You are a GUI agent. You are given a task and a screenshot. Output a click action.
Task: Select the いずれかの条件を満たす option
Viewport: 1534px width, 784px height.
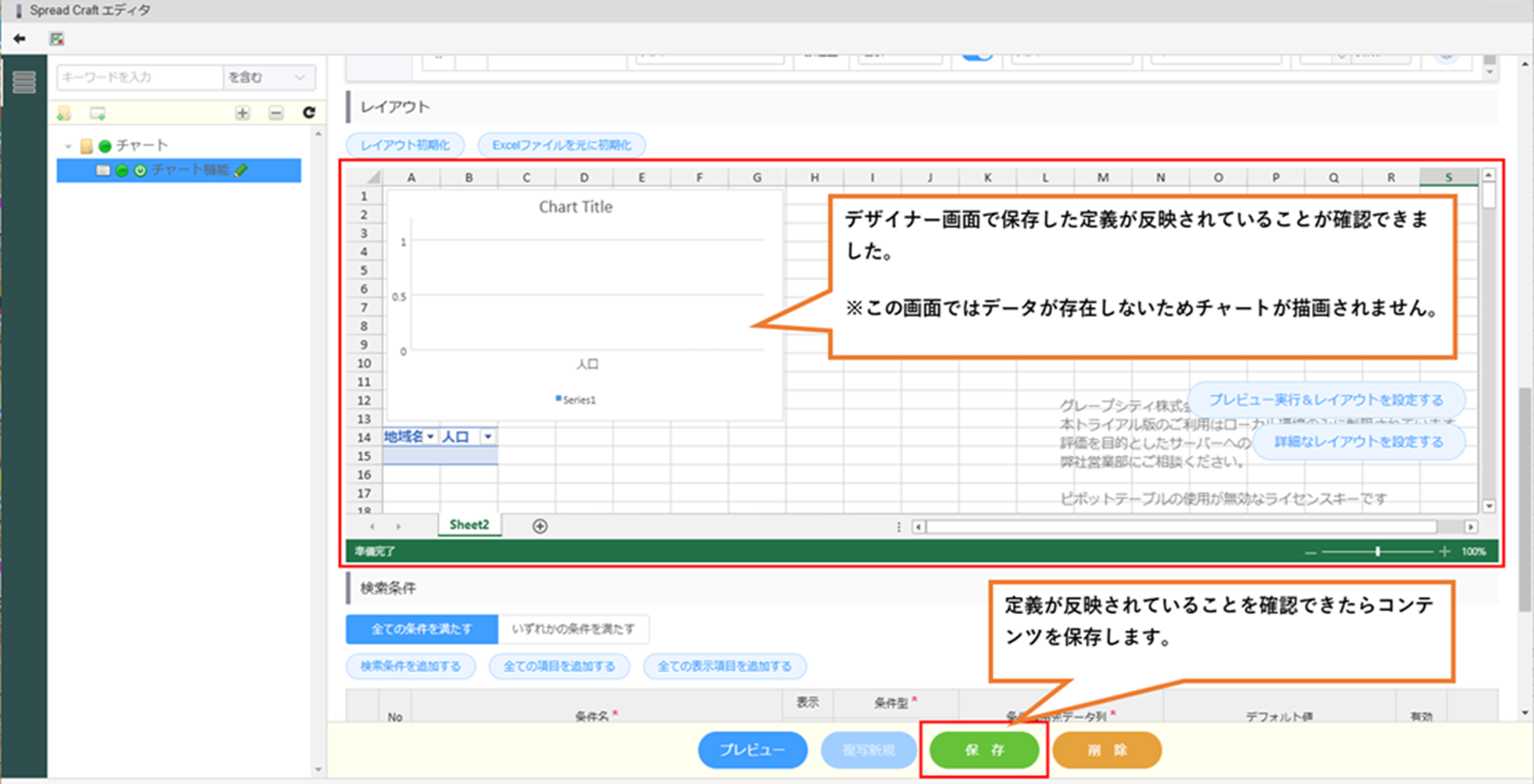coord(573,629)
